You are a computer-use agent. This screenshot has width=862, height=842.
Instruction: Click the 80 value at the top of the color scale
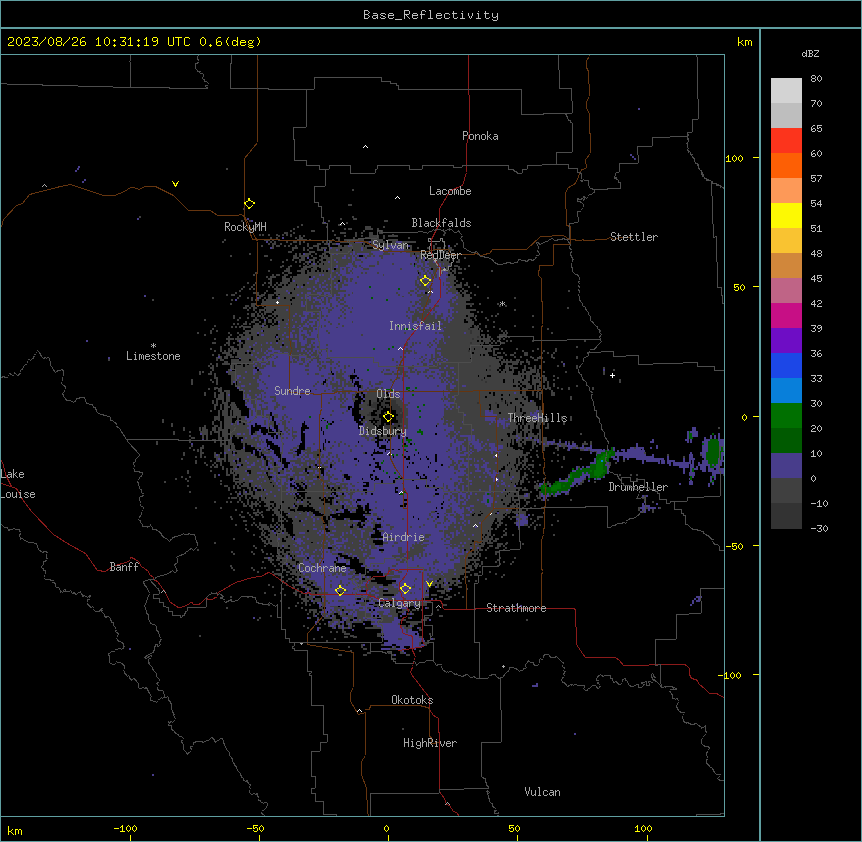tap(816, 79)
